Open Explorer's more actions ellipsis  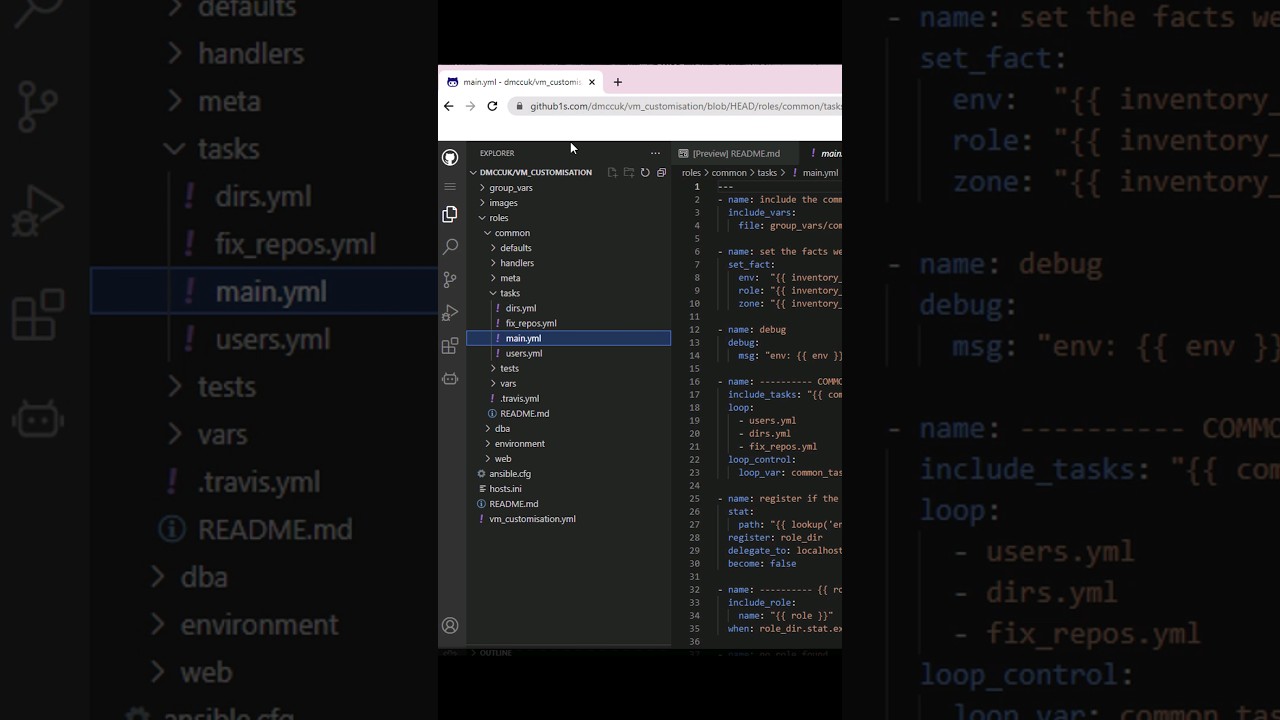[x=655, y=153]
